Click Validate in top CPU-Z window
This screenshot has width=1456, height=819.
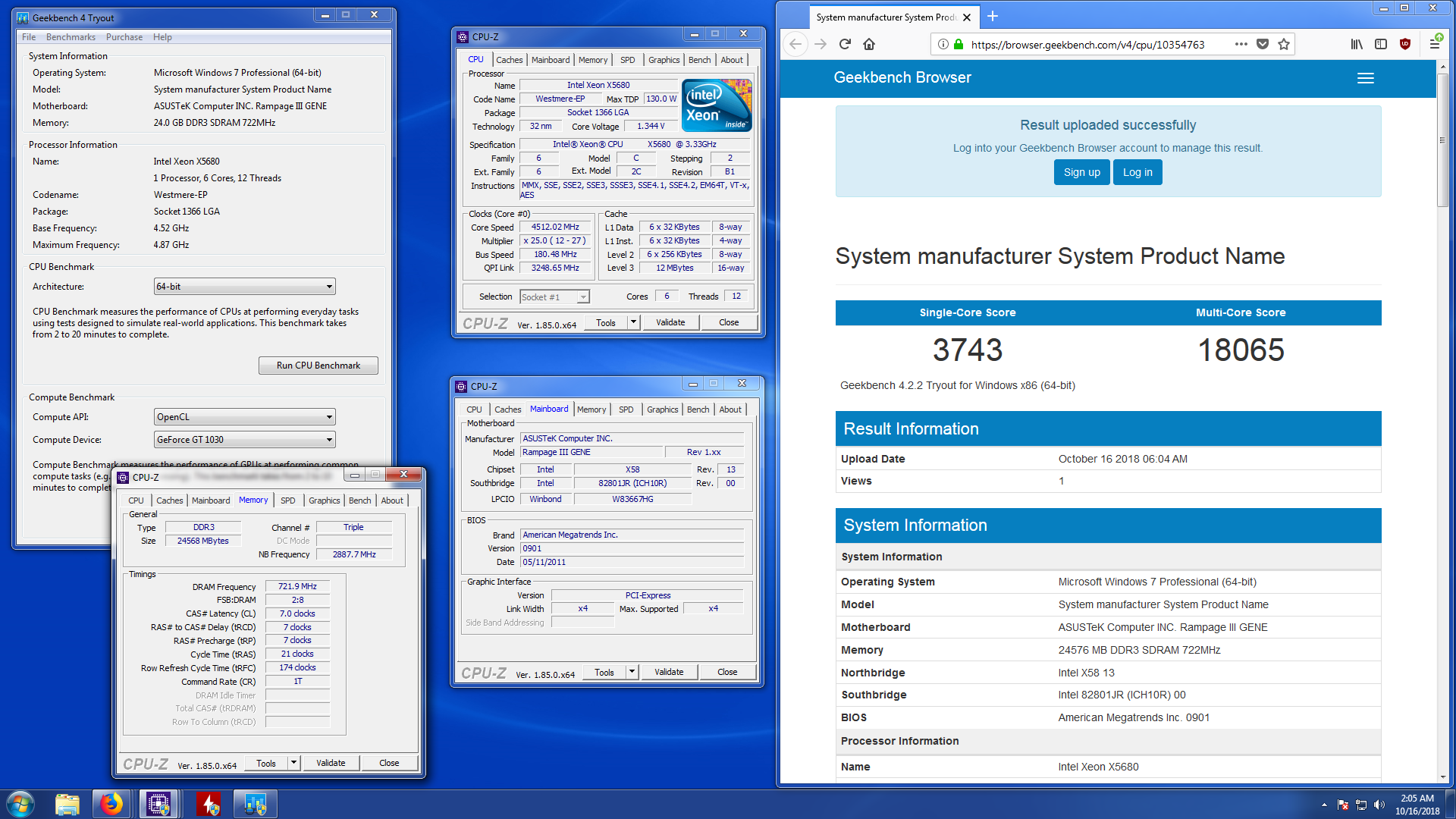[x=670, y=322]
